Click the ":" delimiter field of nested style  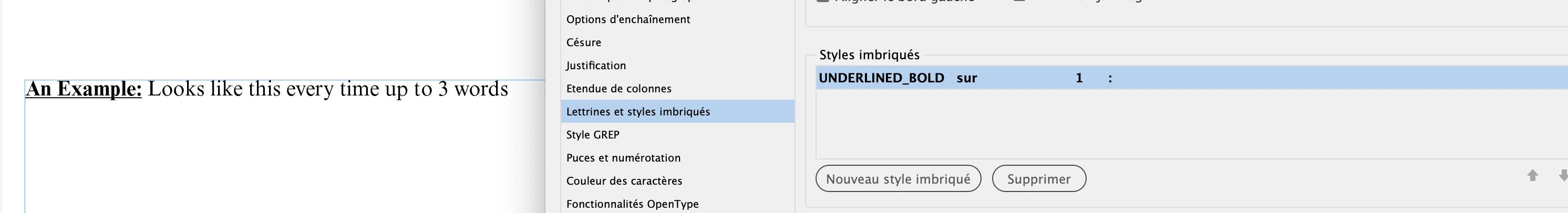[x=1110, y=78]
